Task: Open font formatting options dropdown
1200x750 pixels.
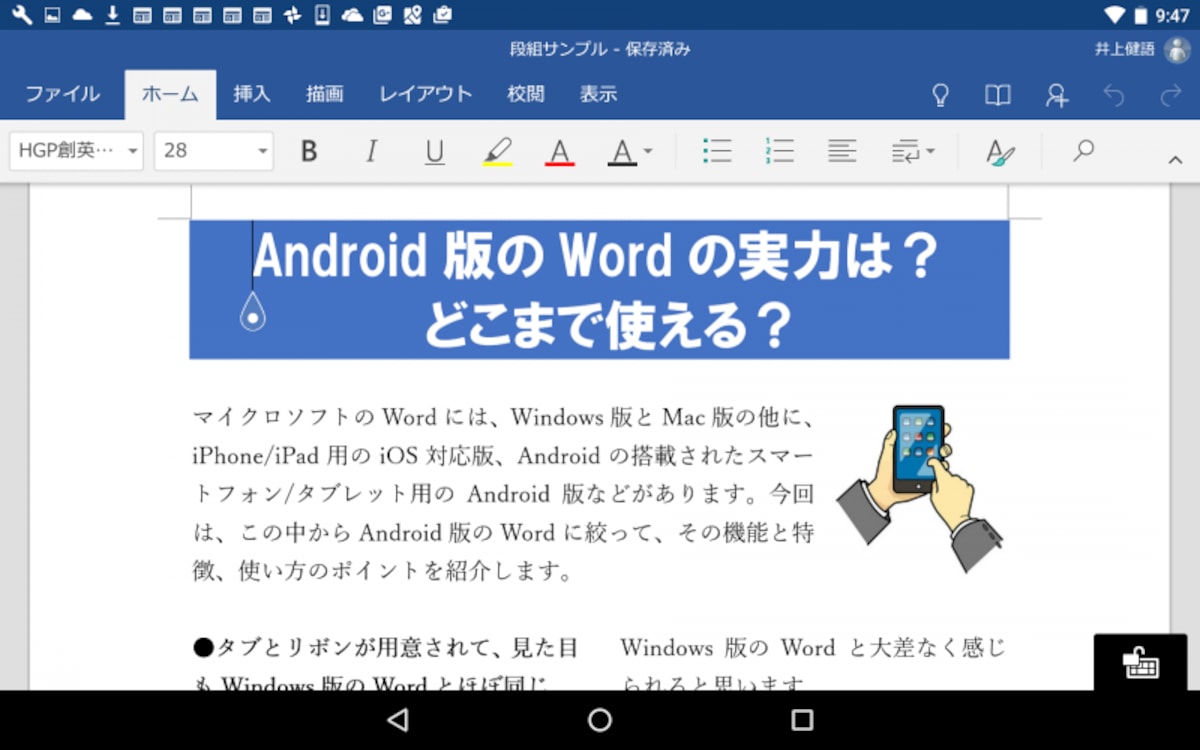Action: point(630,151)
